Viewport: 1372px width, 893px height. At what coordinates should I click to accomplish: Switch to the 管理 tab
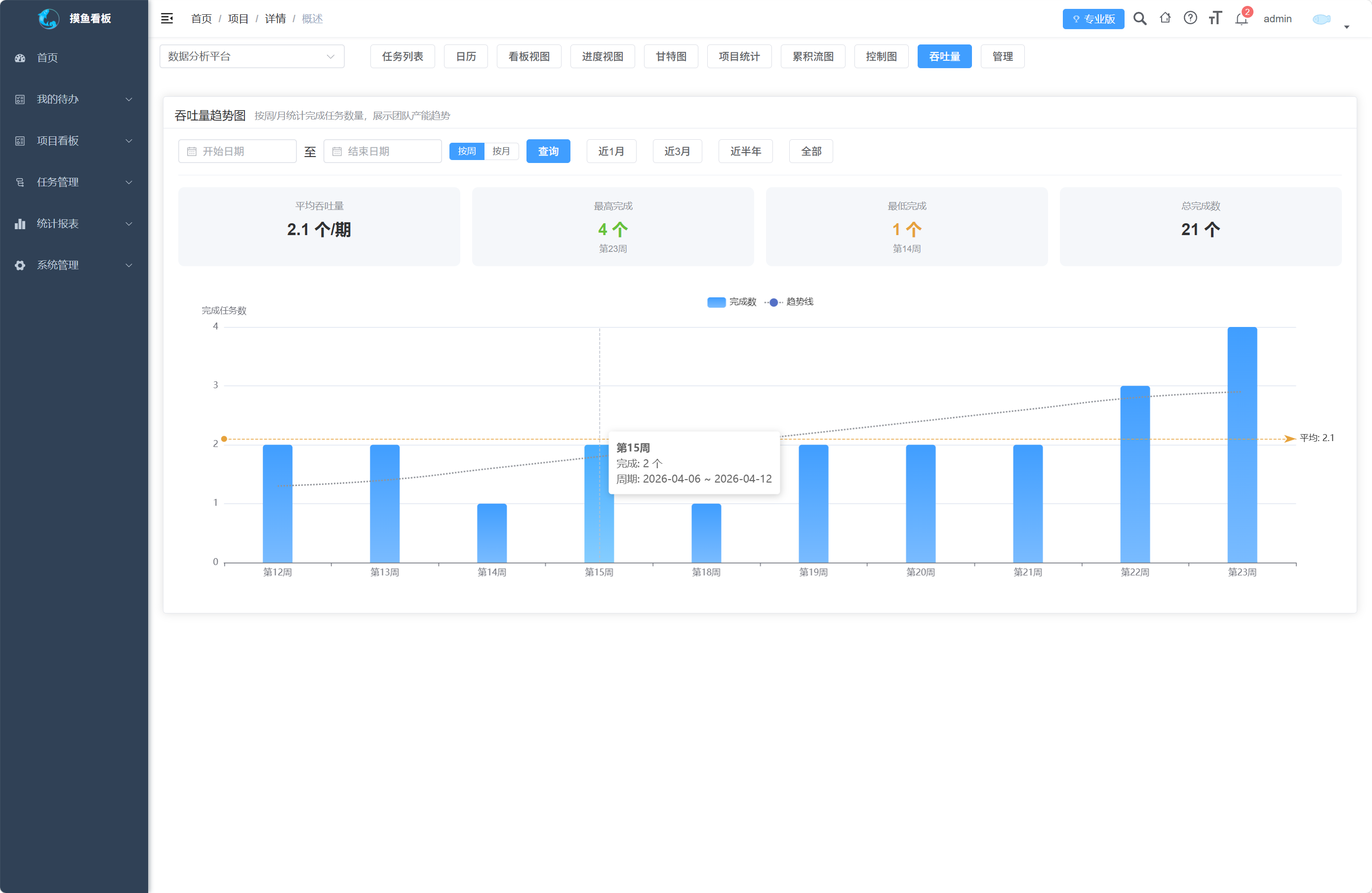(1003, 56)
